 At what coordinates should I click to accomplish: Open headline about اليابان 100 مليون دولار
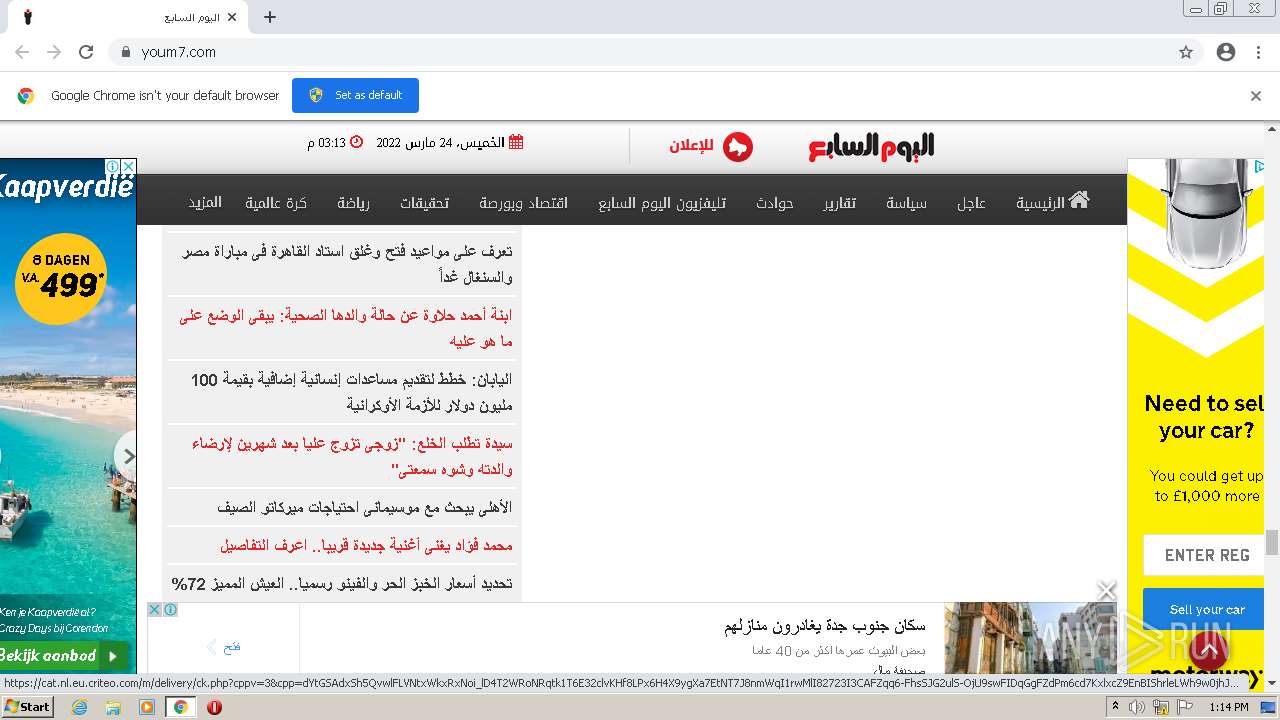(351, 392)
